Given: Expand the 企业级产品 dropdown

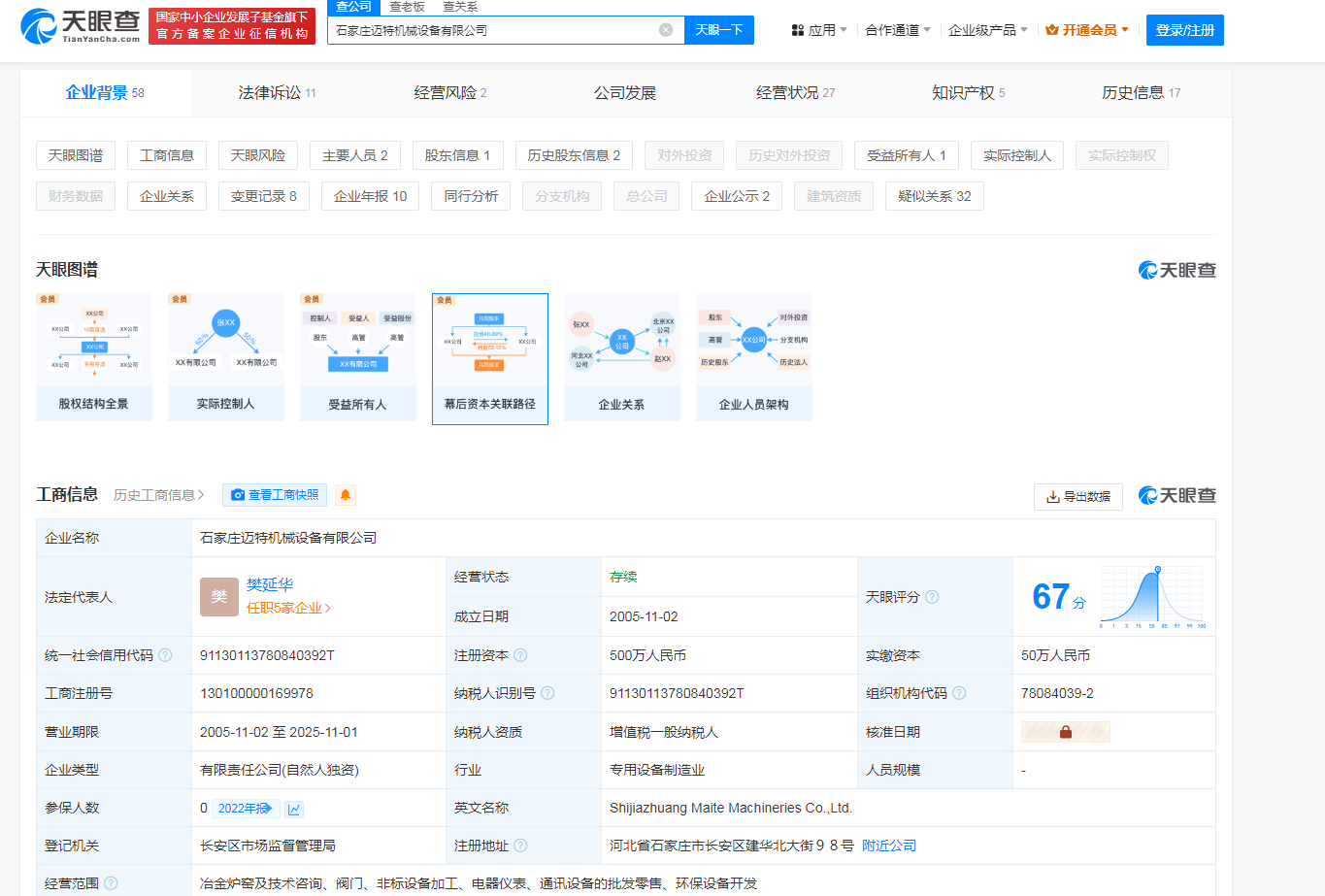Looking at the screenshot, I should click(988, 30).
